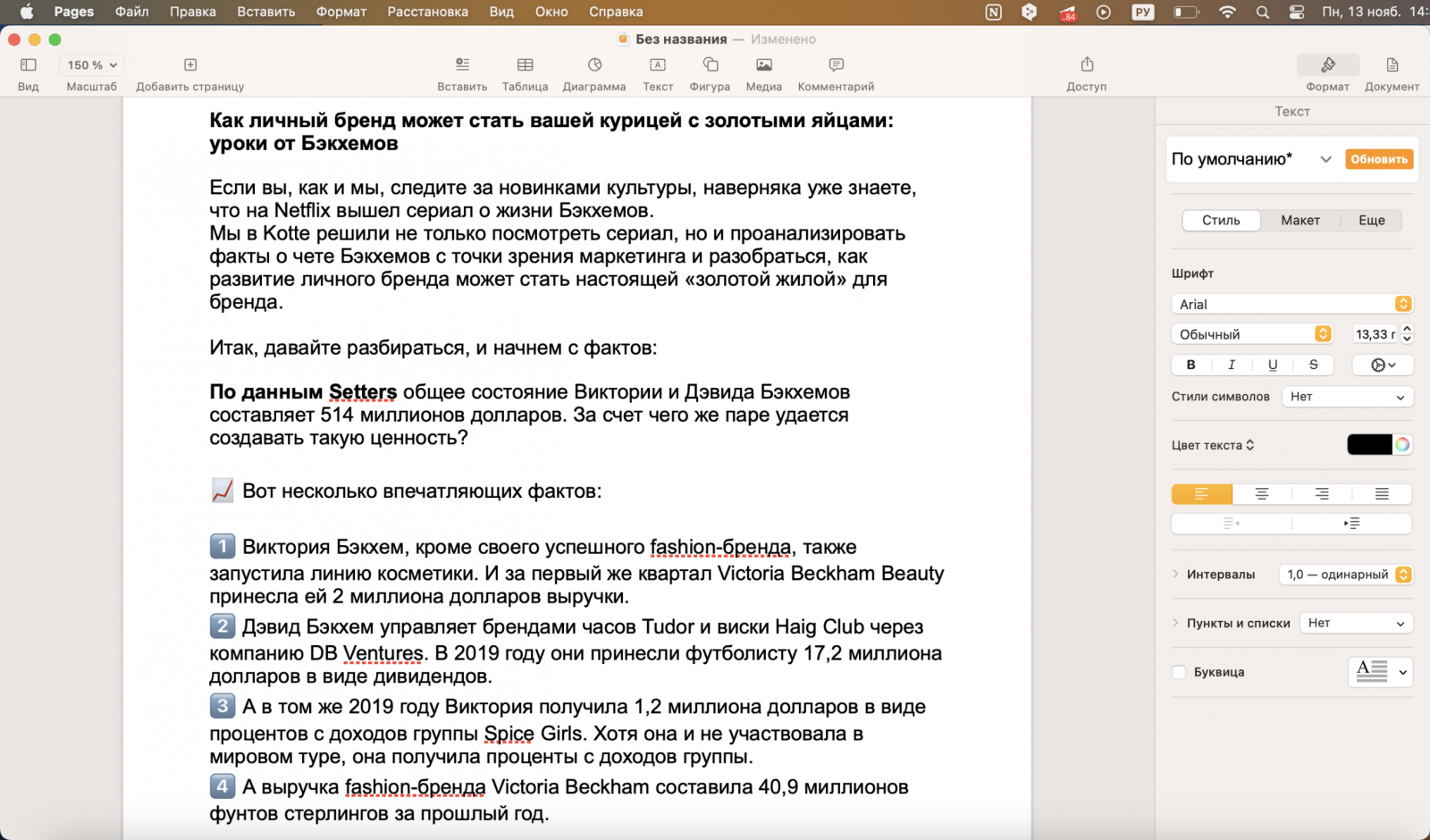This screenshot has height=840, width=1430.
Task: Open the Insert toolbar icon
Action: (x=462, y=65)
